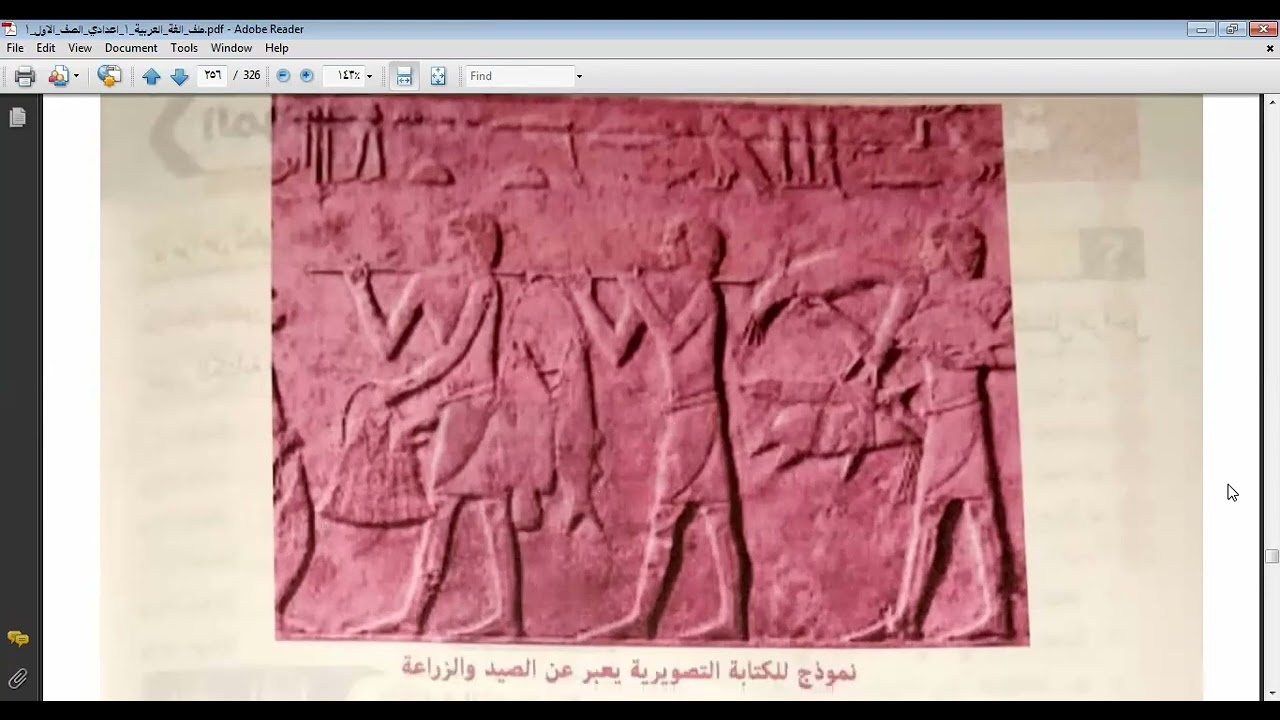
Task: Zoom out with the minus button
Action: tap(283, 76)
